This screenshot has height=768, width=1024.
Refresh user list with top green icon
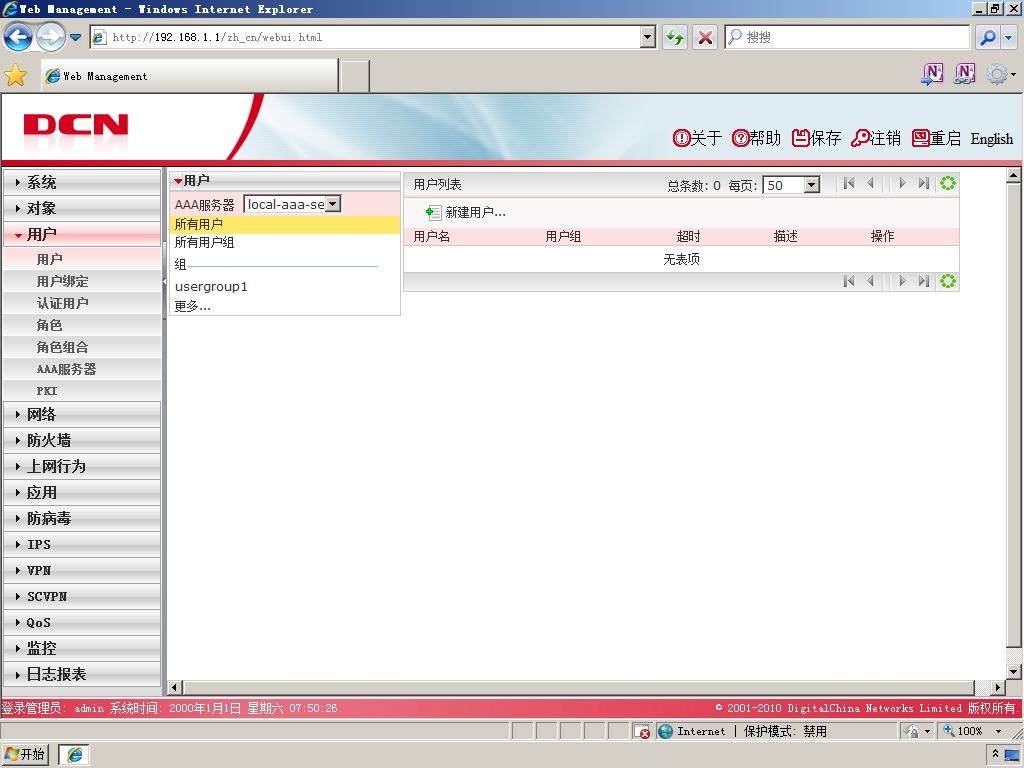(x=948, y=184)
